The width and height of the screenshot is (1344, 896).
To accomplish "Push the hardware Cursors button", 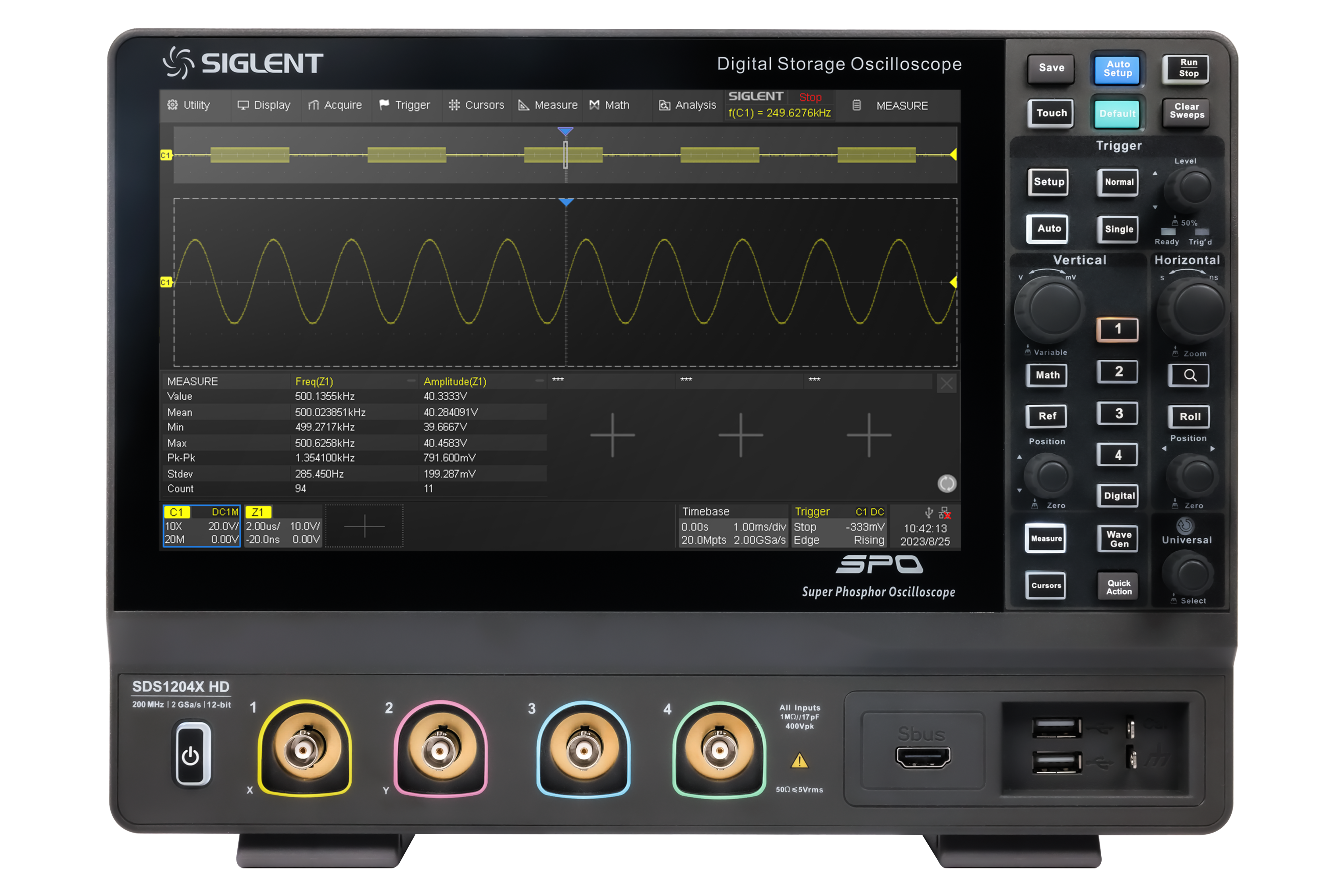I will coord(1046,585).
